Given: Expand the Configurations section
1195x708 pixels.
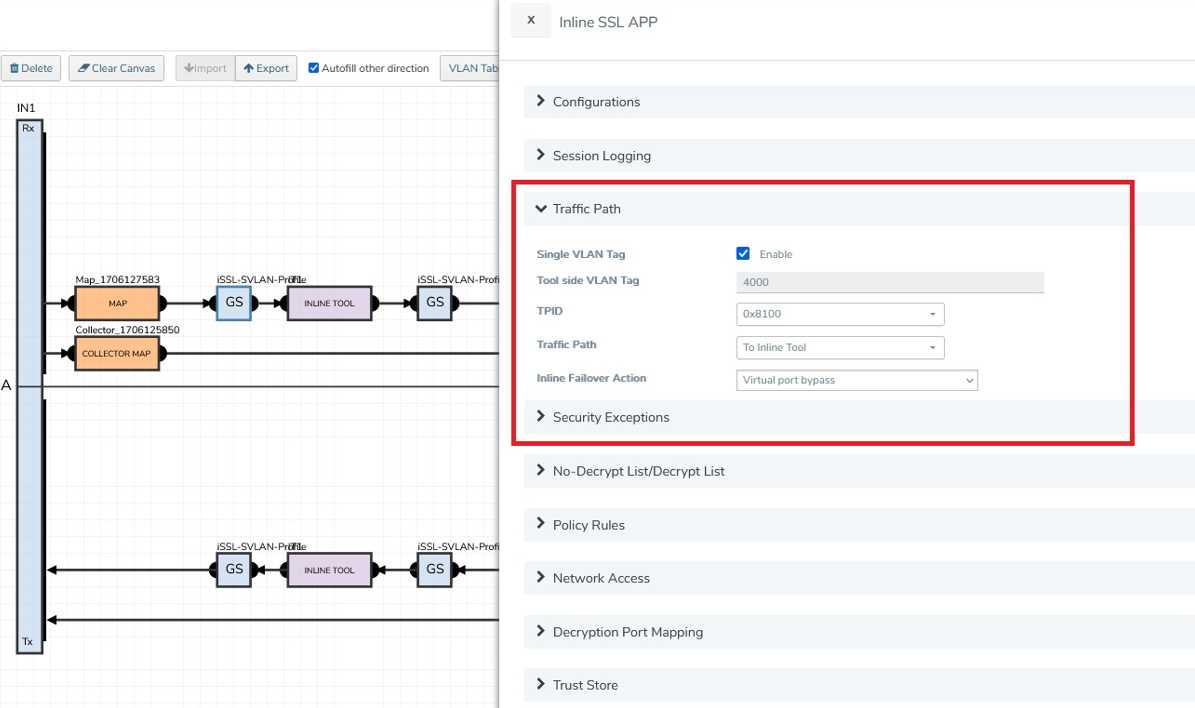Looking at the screenshot, I should 859,101.
